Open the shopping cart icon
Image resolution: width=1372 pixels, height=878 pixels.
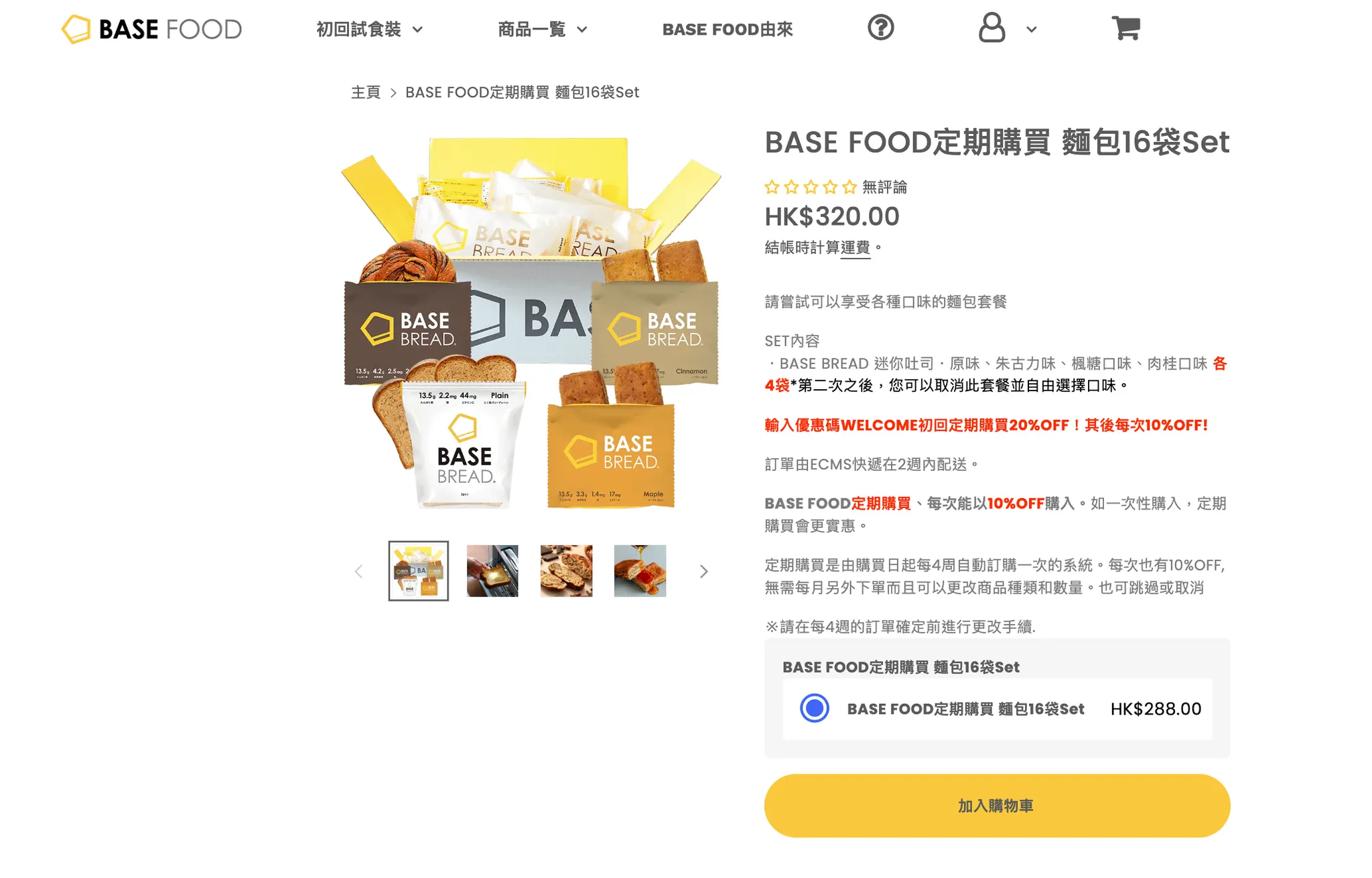pyautogui.click(x=1125, y=28)
